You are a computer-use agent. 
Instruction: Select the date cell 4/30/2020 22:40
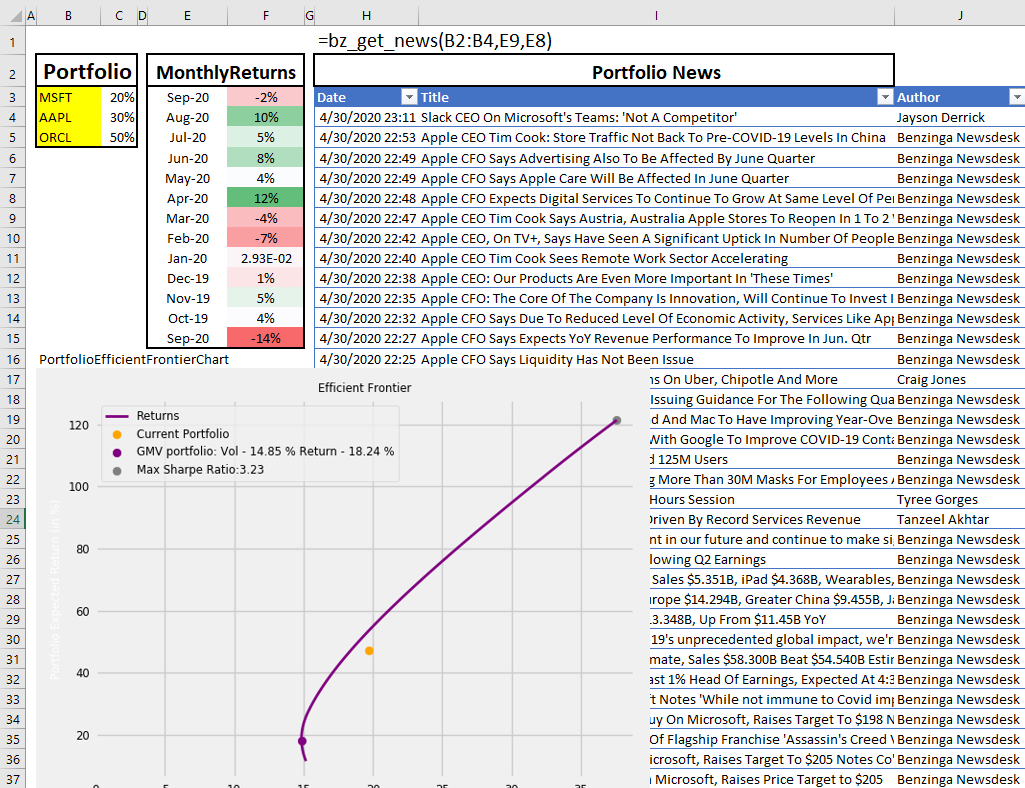(367, 258)
